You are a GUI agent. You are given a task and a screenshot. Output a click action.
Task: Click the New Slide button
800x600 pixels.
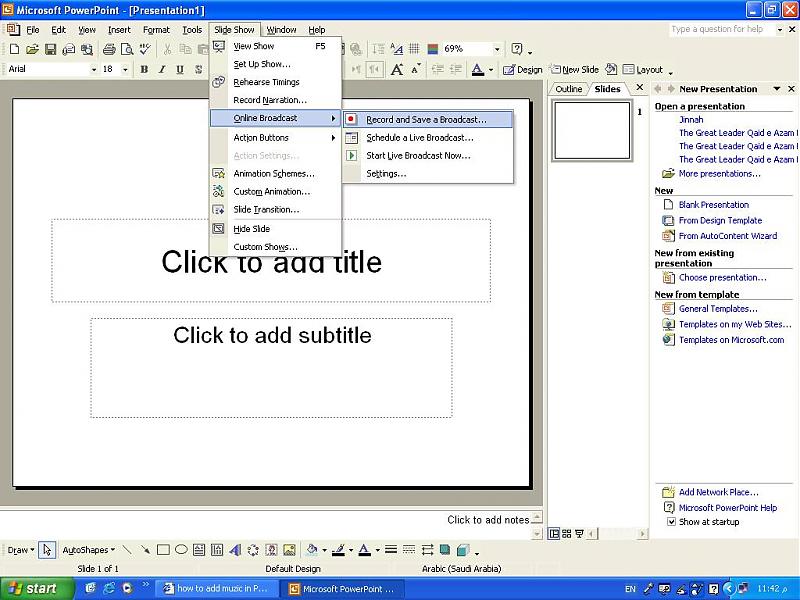[x=574, y=70]
